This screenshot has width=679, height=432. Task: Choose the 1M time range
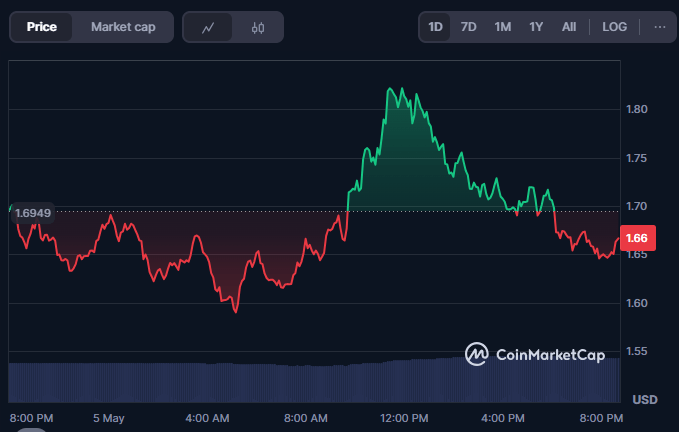click(x=502, y=27)
